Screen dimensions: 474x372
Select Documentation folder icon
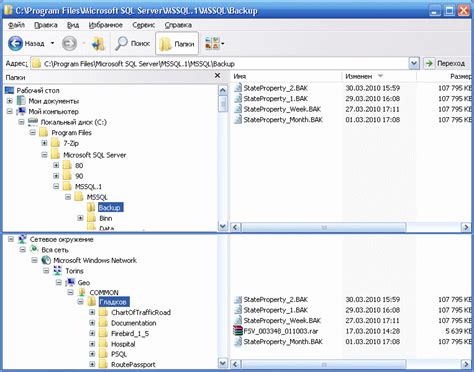tap(103, 323)
